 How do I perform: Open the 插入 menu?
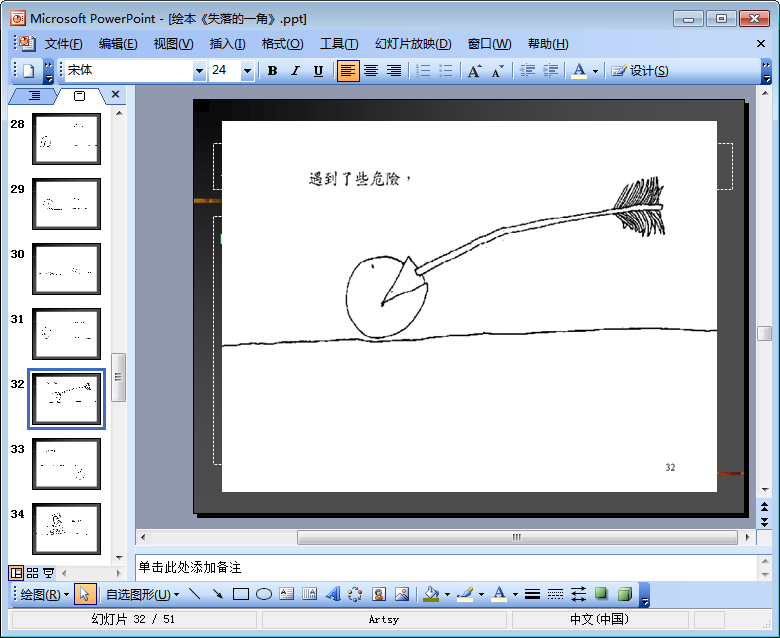pos(227,44)
